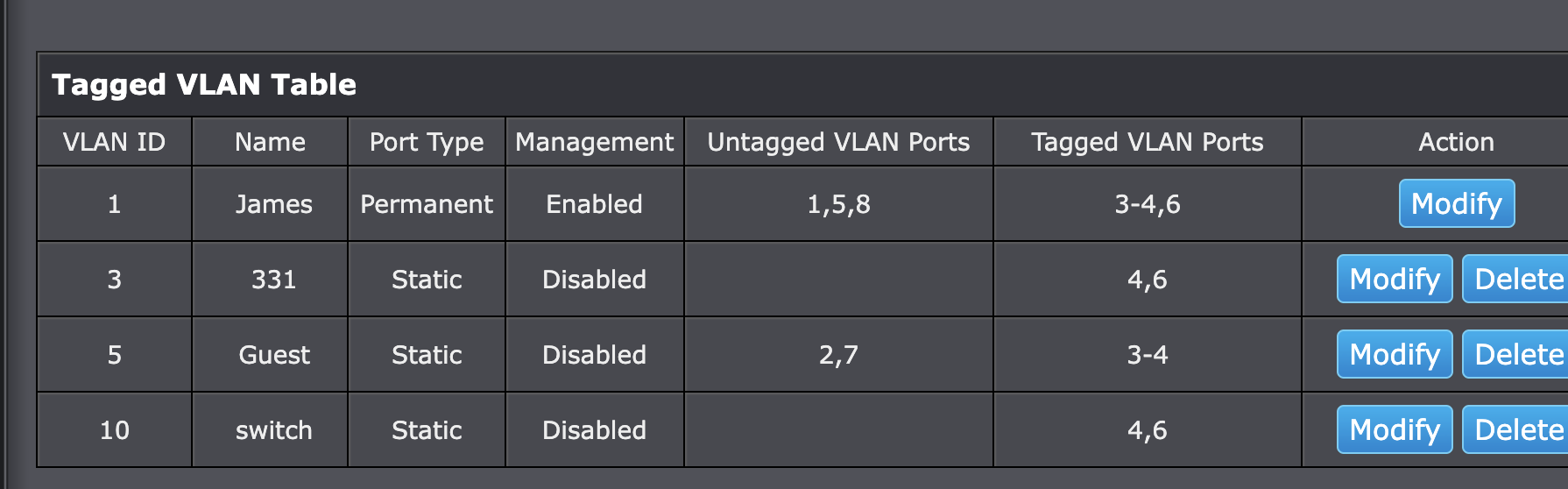Viewport: 1568px width, 489px height.
Task: Select the James name cell
Action: 273,204
